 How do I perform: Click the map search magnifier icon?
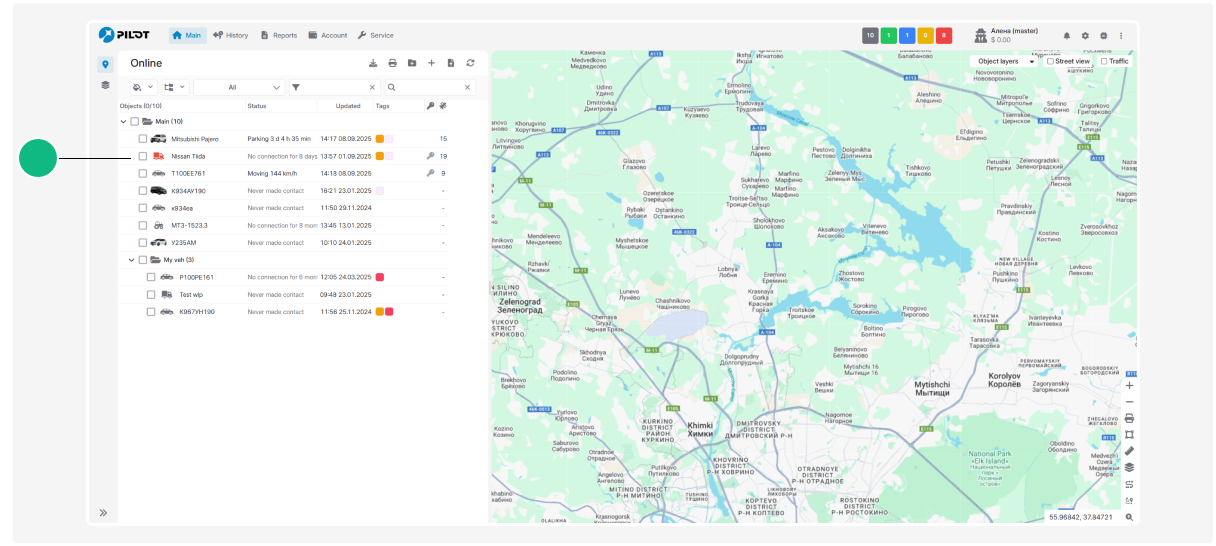tap(1129, 517)
